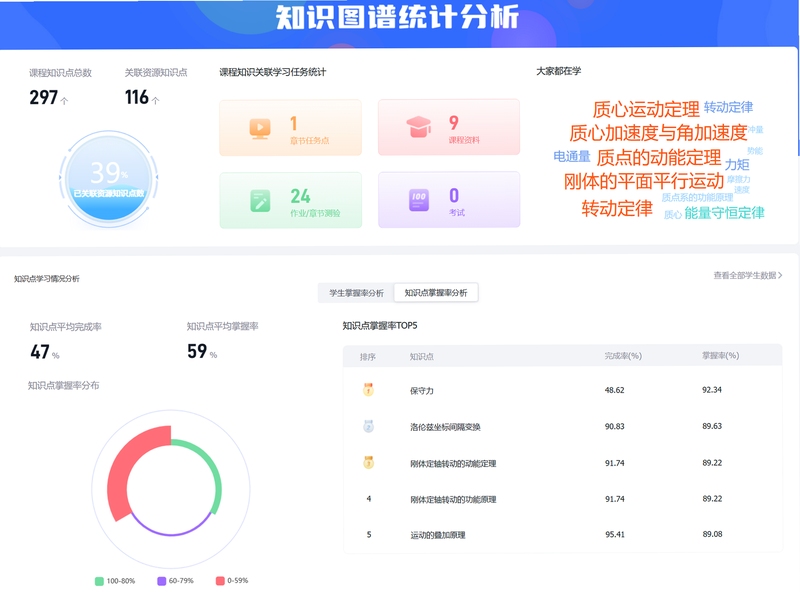The height and width of the screenshot is (595, 800).
Task: Click the gold medal icon for 保守力
Action: click(x=368, y=390)
